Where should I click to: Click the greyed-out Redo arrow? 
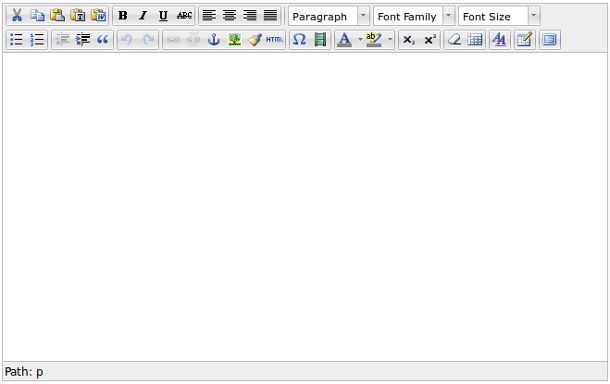tap(148, 40)
